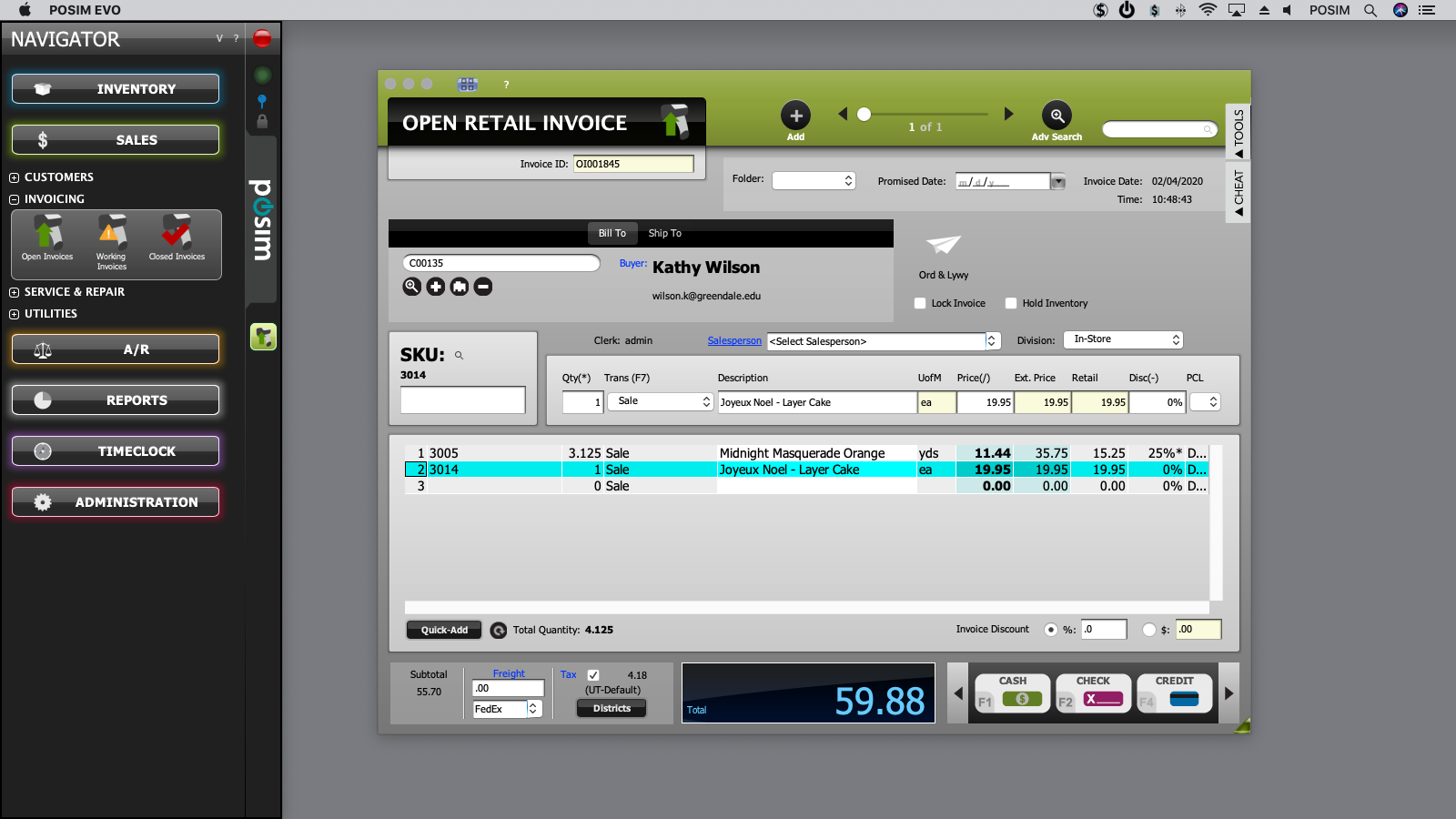The width and height of the screenshot is (1456, 819).
Task: Click the customer lookup magnifier below C00135
Action: [x=411, y=286]
